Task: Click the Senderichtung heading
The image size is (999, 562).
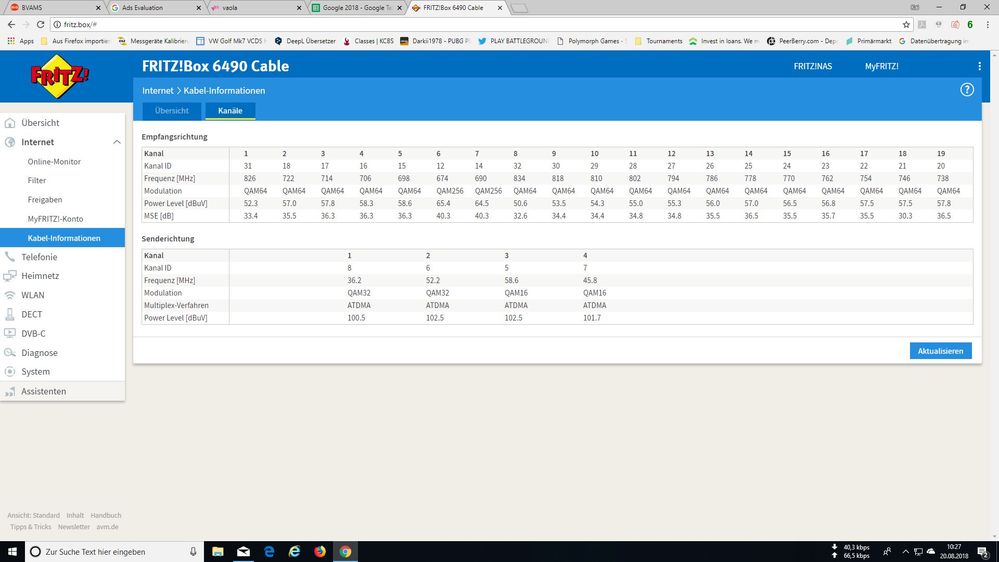Action: pyautogui.click(x=168, y=239)
